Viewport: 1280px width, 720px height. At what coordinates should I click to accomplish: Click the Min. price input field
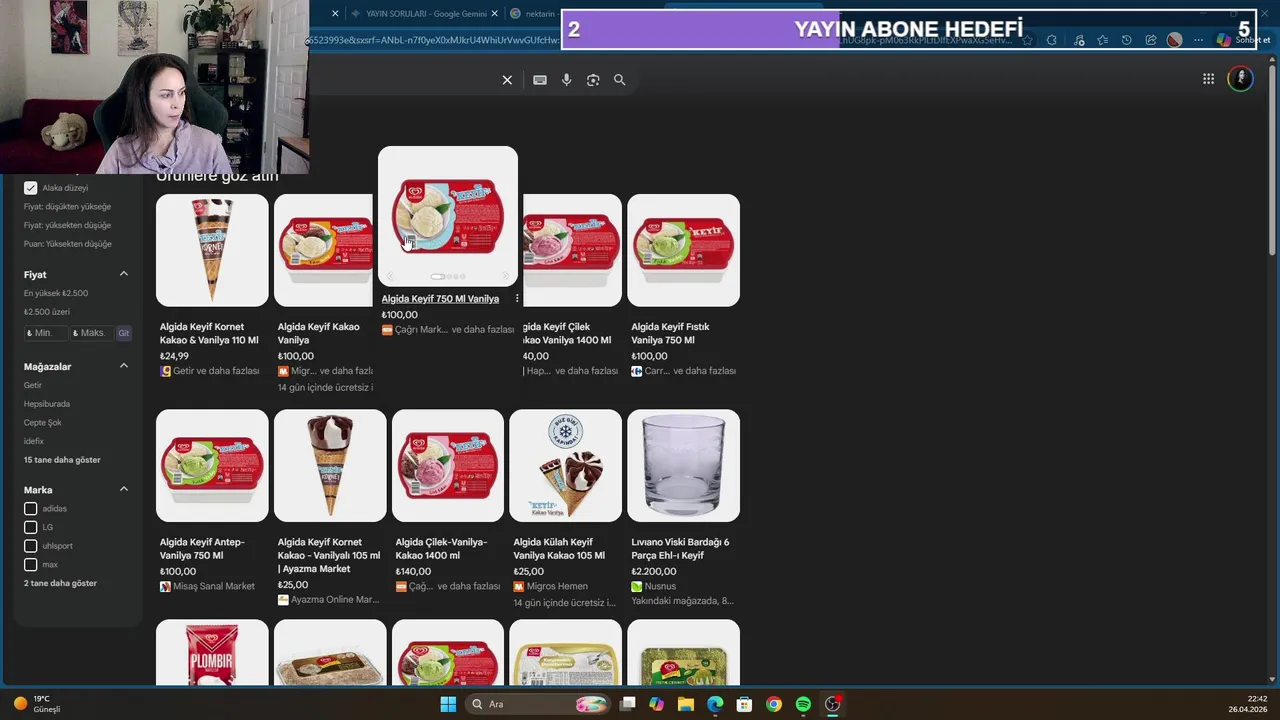tap(46, 333)
